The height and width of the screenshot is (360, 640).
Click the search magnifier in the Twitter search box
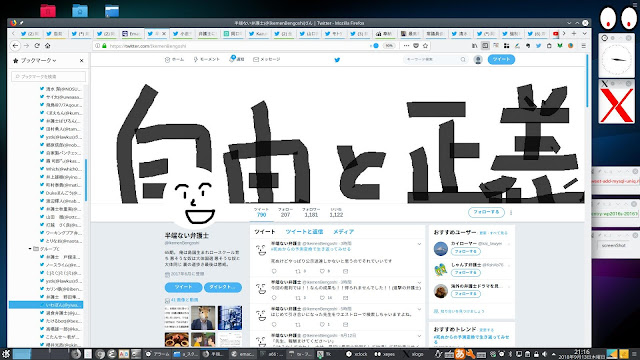(463, 60)
